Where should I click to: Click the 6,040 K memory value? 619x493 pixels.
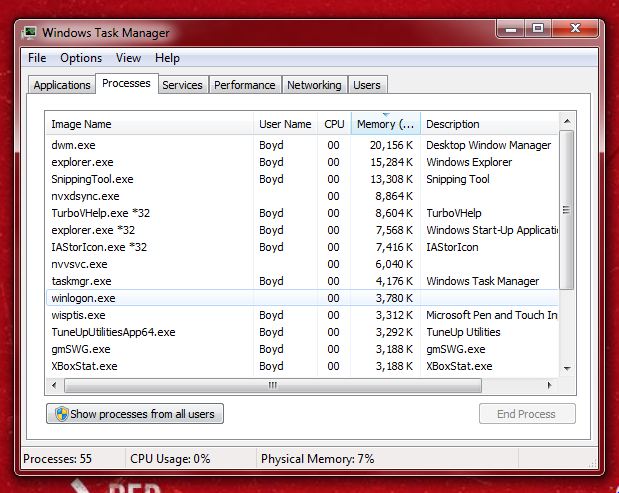pyautogui.click(x=394, y=264)
